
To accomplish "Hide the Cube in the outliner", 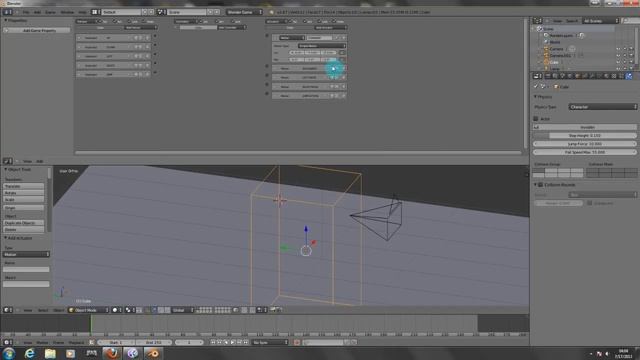I will click(618, 62).
